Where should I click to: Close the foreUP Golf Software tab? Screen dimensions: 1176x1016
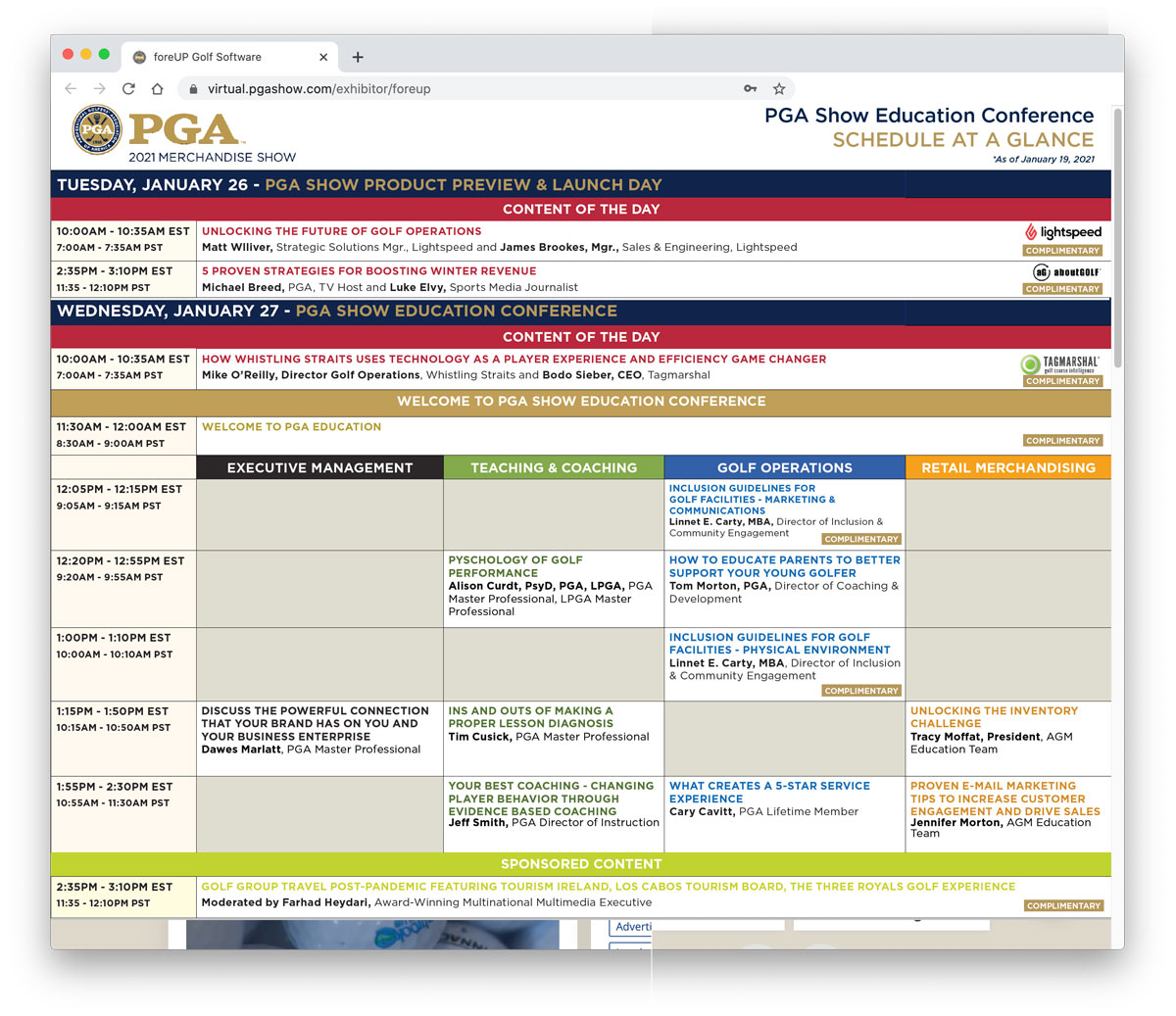tap(323, 57)
